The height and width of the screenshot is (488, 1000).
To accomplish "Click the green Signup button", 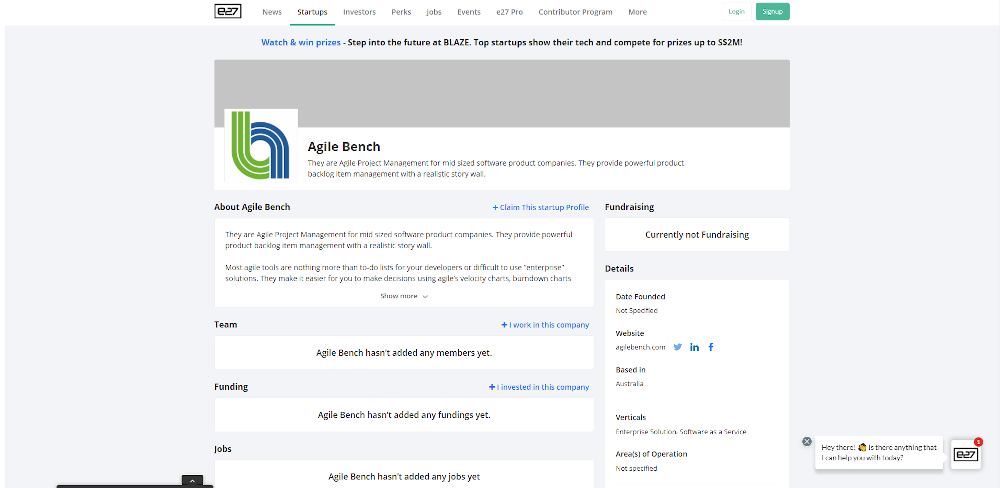I will coord(772,11).
